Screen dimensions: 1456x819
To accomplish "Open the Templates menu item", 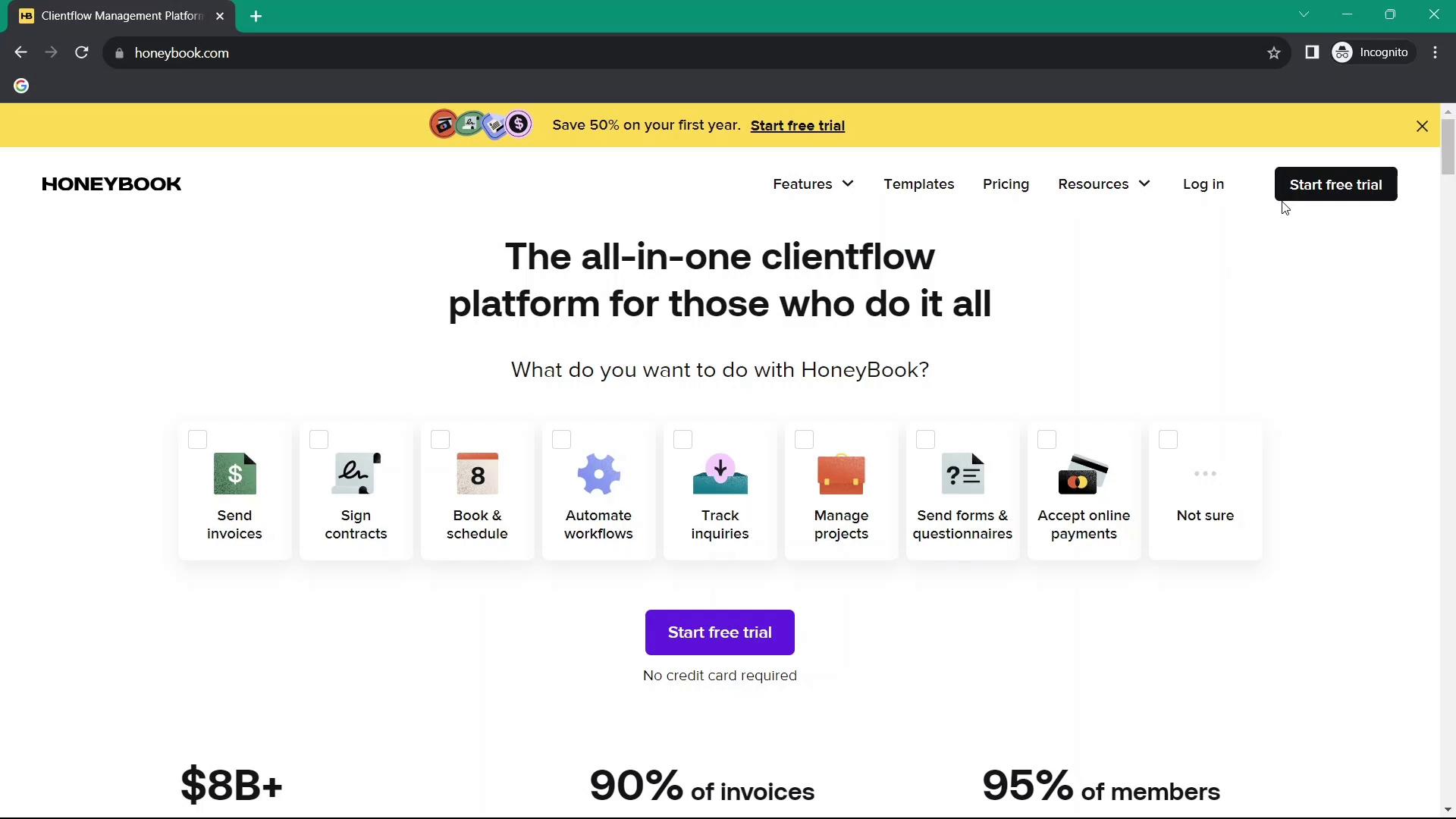I will [919, 184].
